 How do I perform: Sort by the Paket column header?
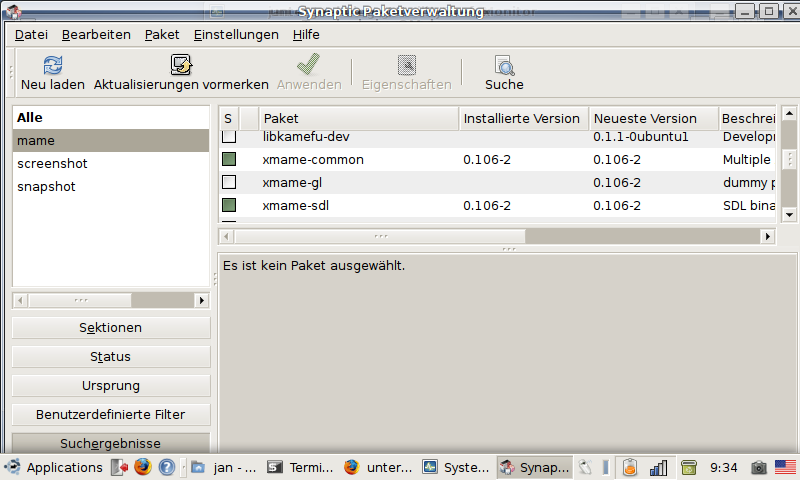(359, 118)
